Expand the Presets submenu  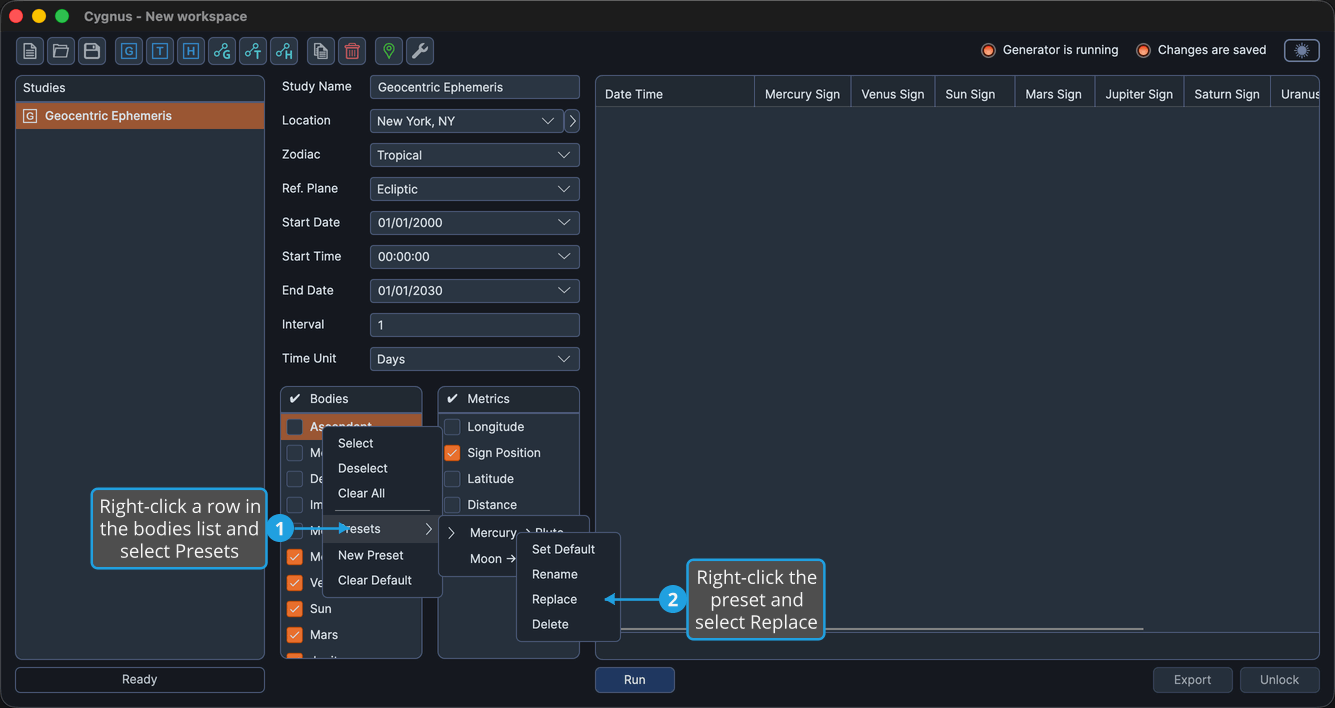(x=382, y=529)
